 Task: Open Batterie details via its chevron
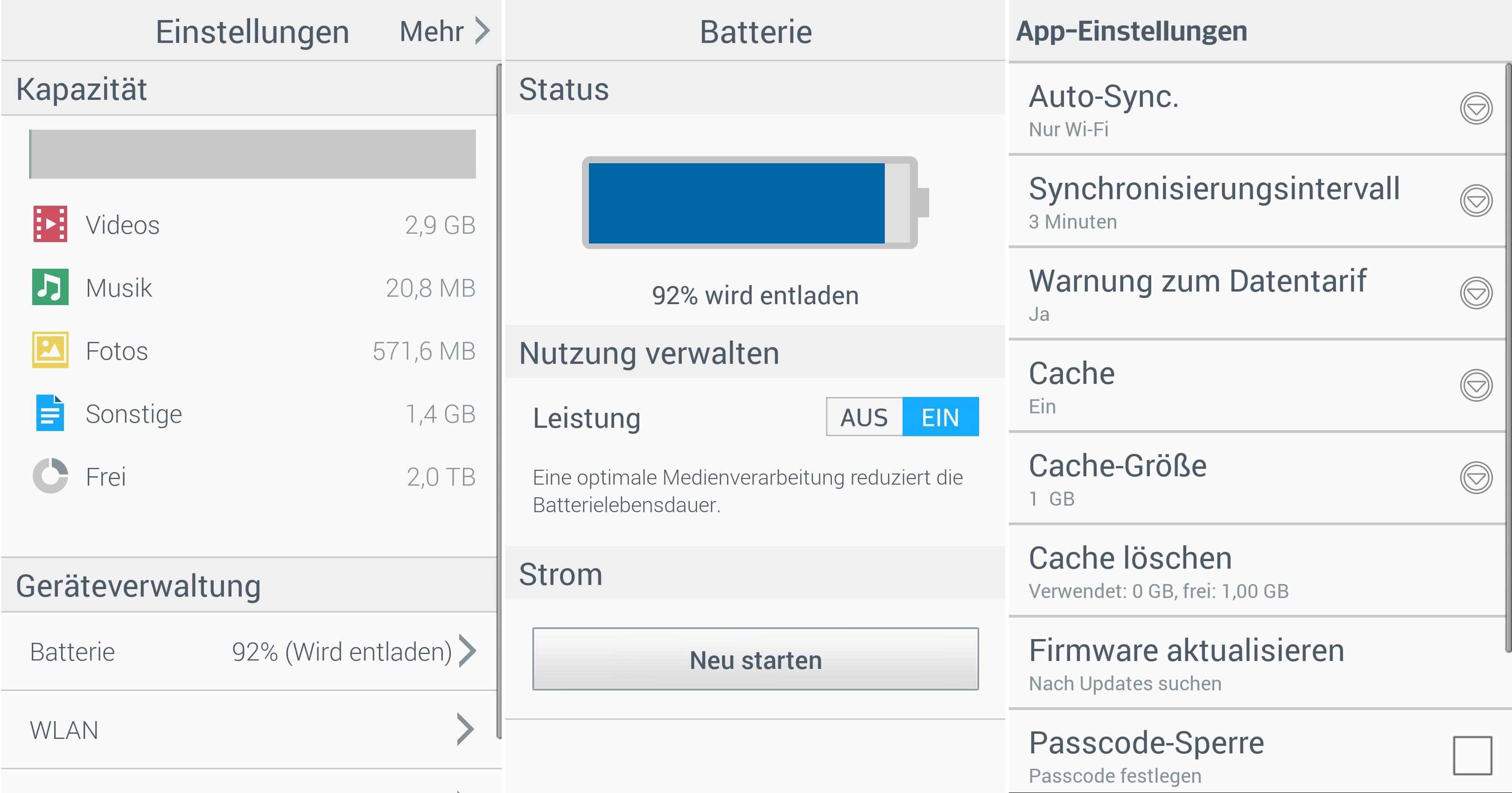[467, 651]
